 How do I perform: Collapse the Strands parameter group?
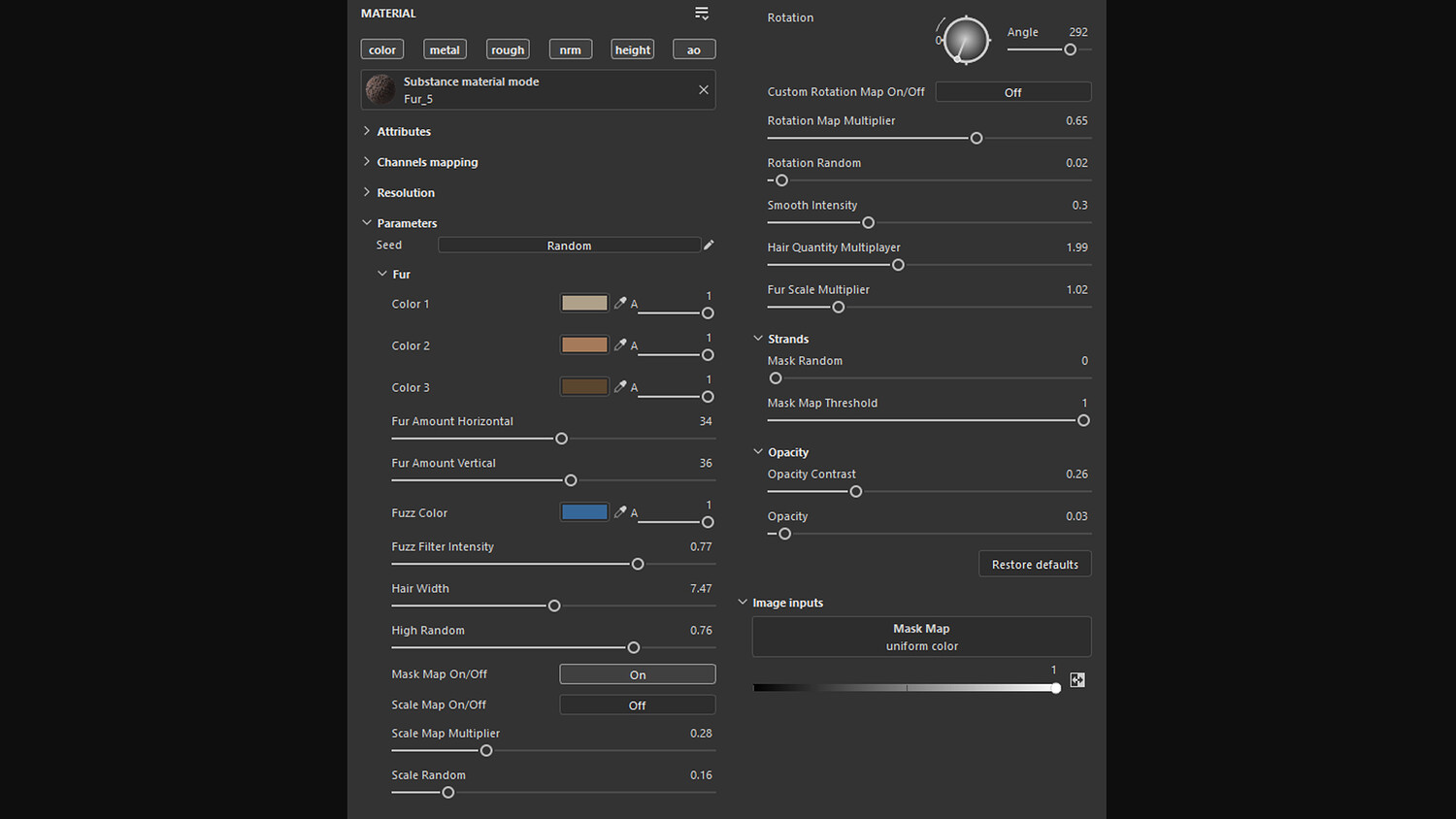758,339
